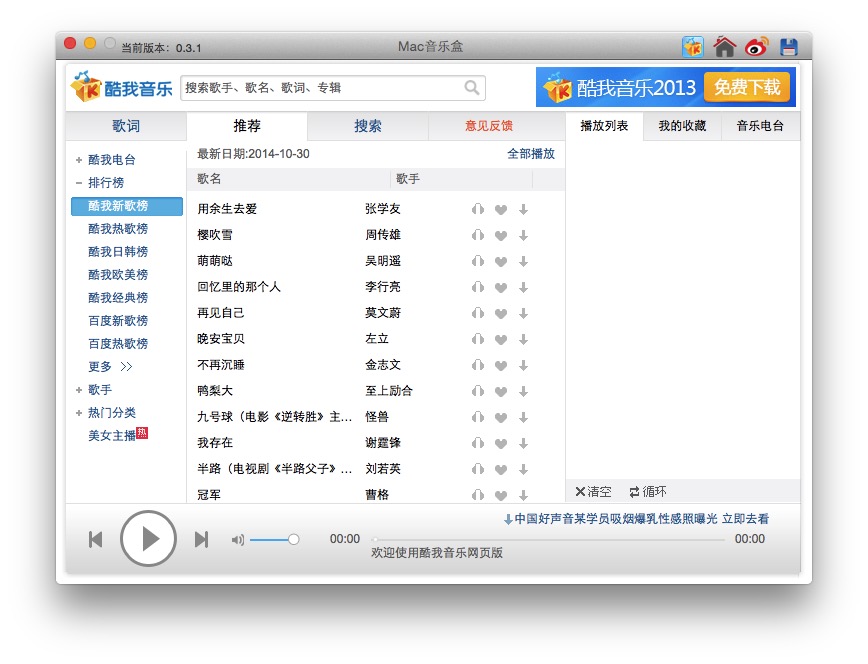
Task: Click the Kuwo music box icon in title bar
Action: 693,47
